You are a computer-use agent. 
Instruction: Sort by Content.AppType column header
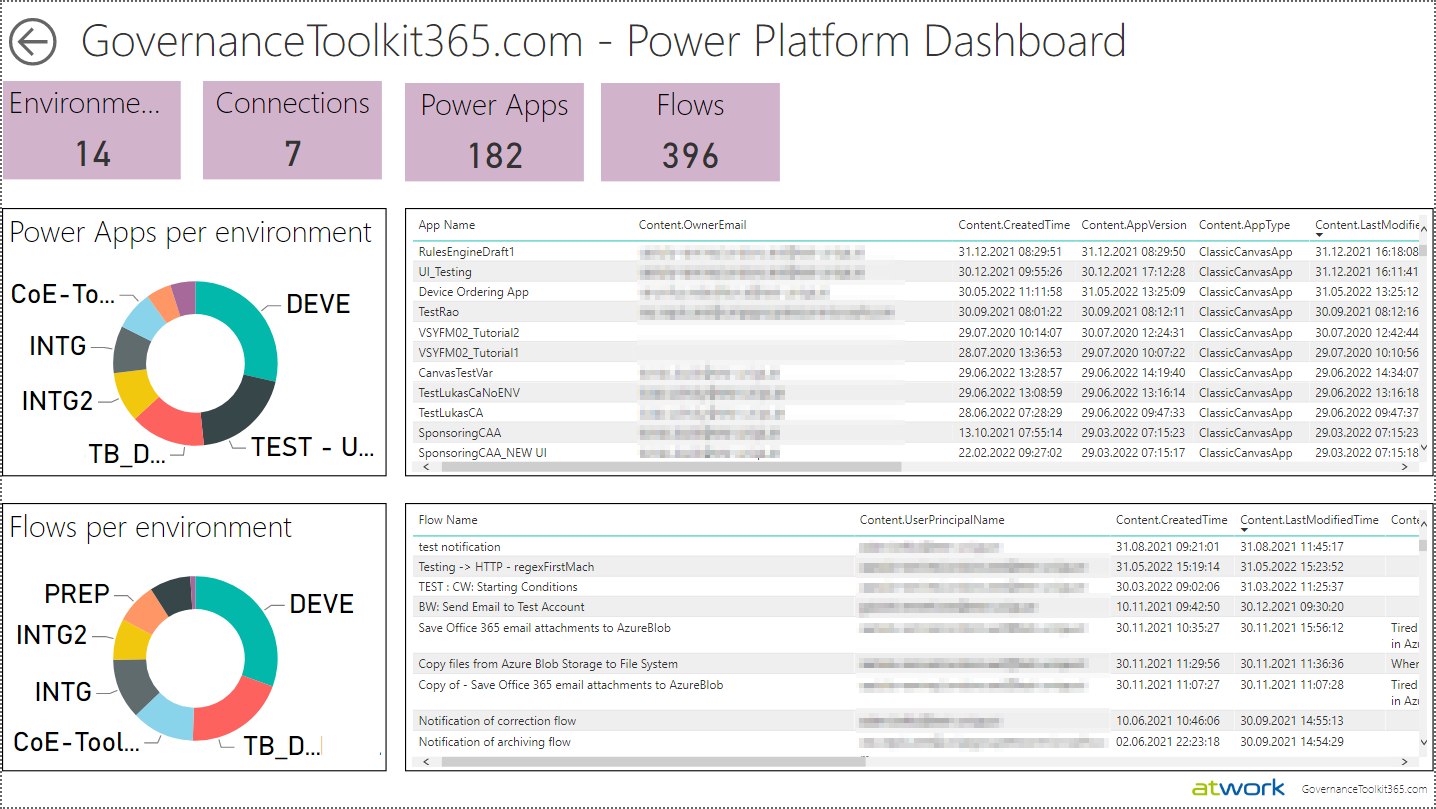1244,225
